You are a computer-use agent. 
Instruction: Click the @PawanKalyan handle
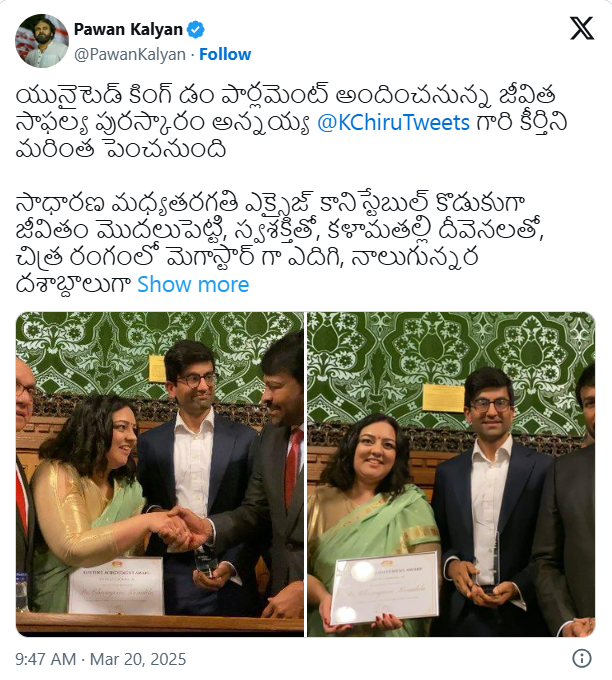[x=130, y=55]
